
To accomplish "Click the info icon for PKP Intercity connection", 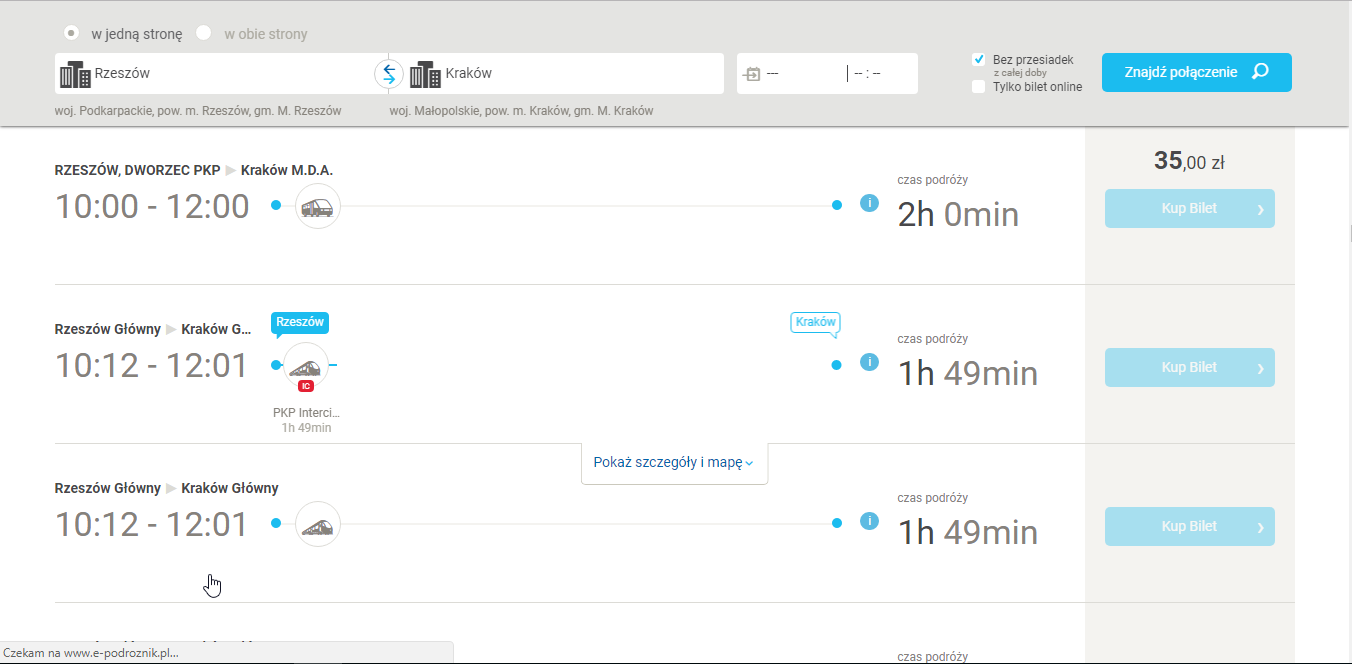I will point(869,362).
